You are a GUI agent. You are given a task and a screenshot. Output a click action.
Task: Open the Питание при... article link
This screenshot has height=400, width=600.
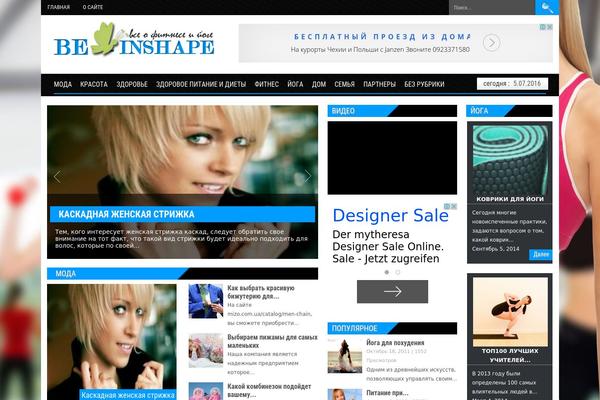pos(387,393)
